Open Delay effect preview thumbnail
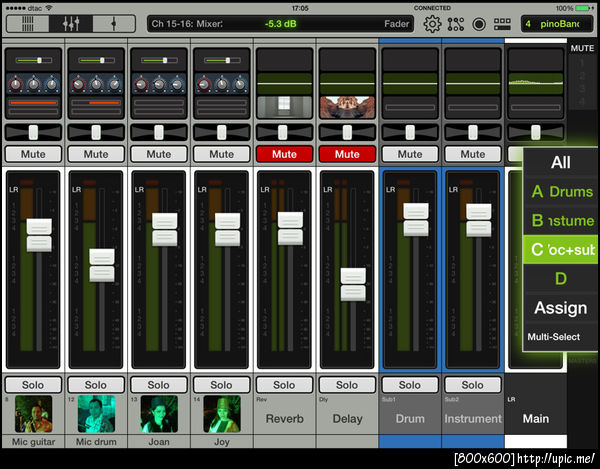This screenshot has width=600, height=469. 346,106
